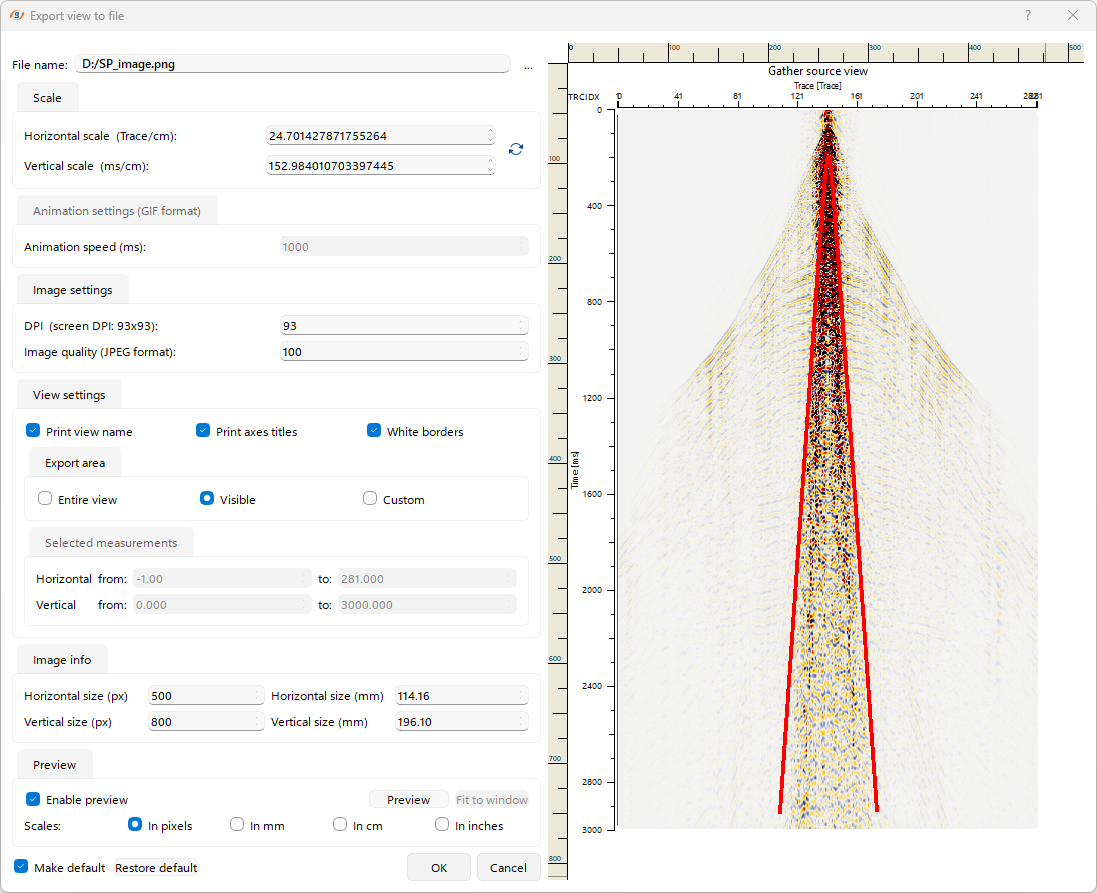Click the application logo in the title bar
Image resolution: width=1097 pixels, height=893 pixels.
tap(18, 15)
